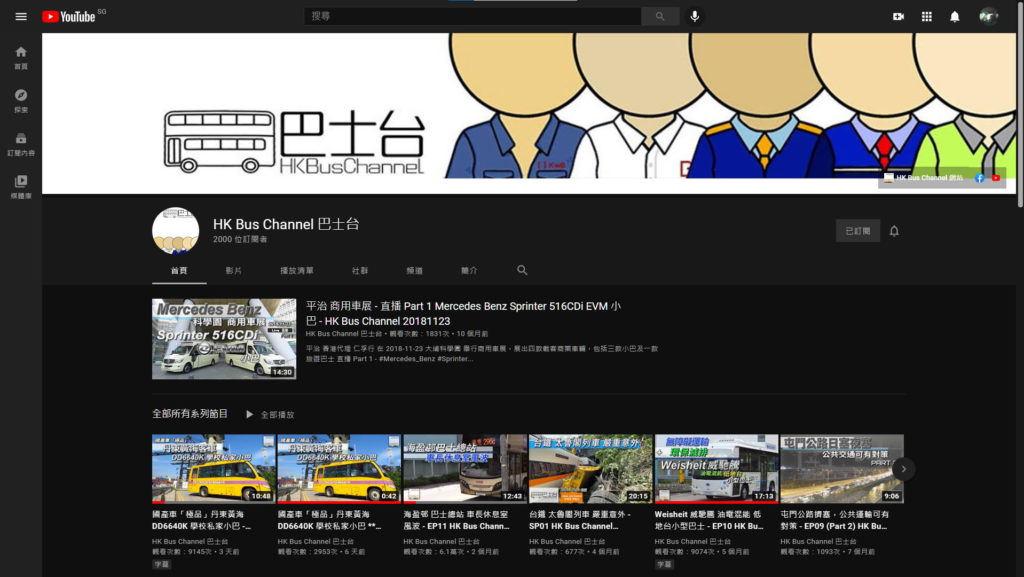Open the hamburger guide menu
The height and width of the screenshot is (577, 1024).
click(x=21, y=16)
